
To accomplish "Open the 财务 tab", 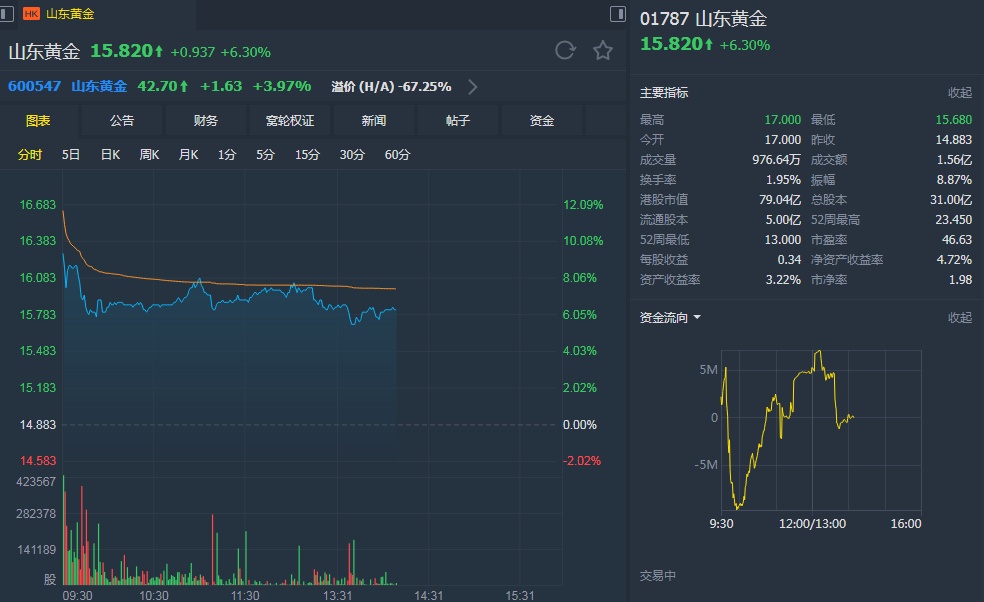I will pyautogui.click(x=206, y=121).
